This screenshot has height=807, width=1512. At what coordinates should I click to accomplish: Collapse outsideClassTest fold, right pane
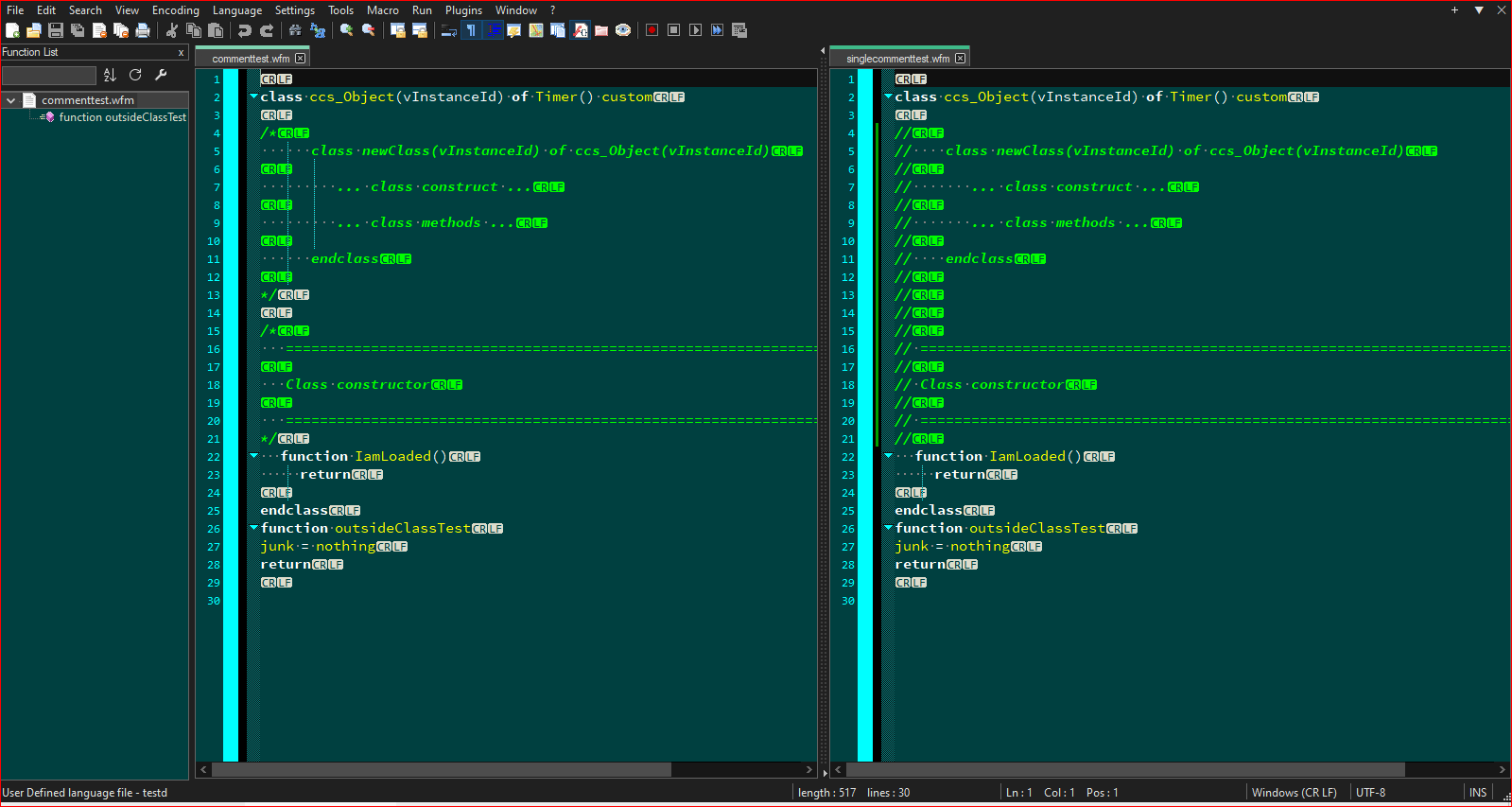888,528
